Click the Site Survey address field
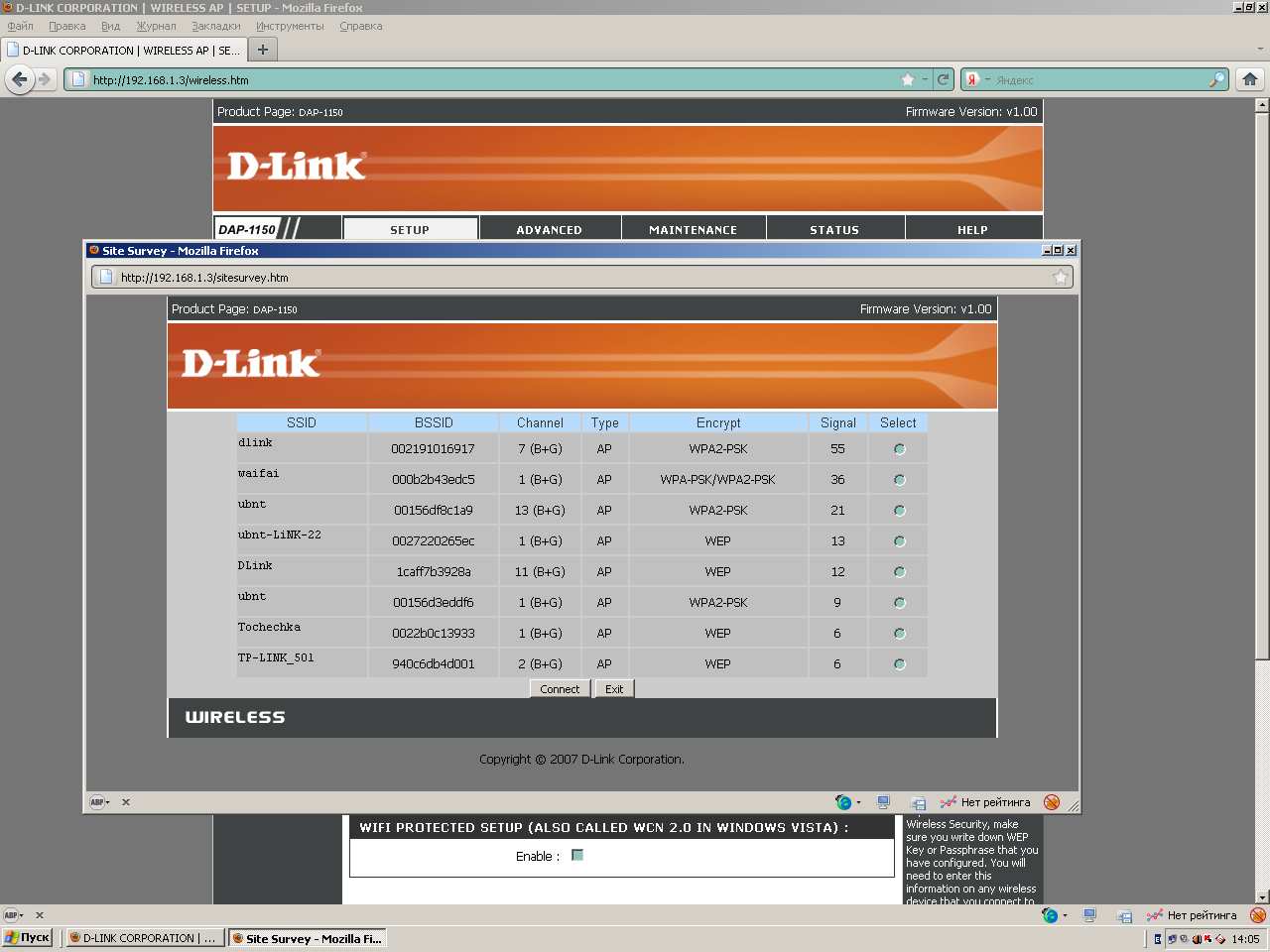The width and height of the screenshot is (1270, 952). pos(581,277)
